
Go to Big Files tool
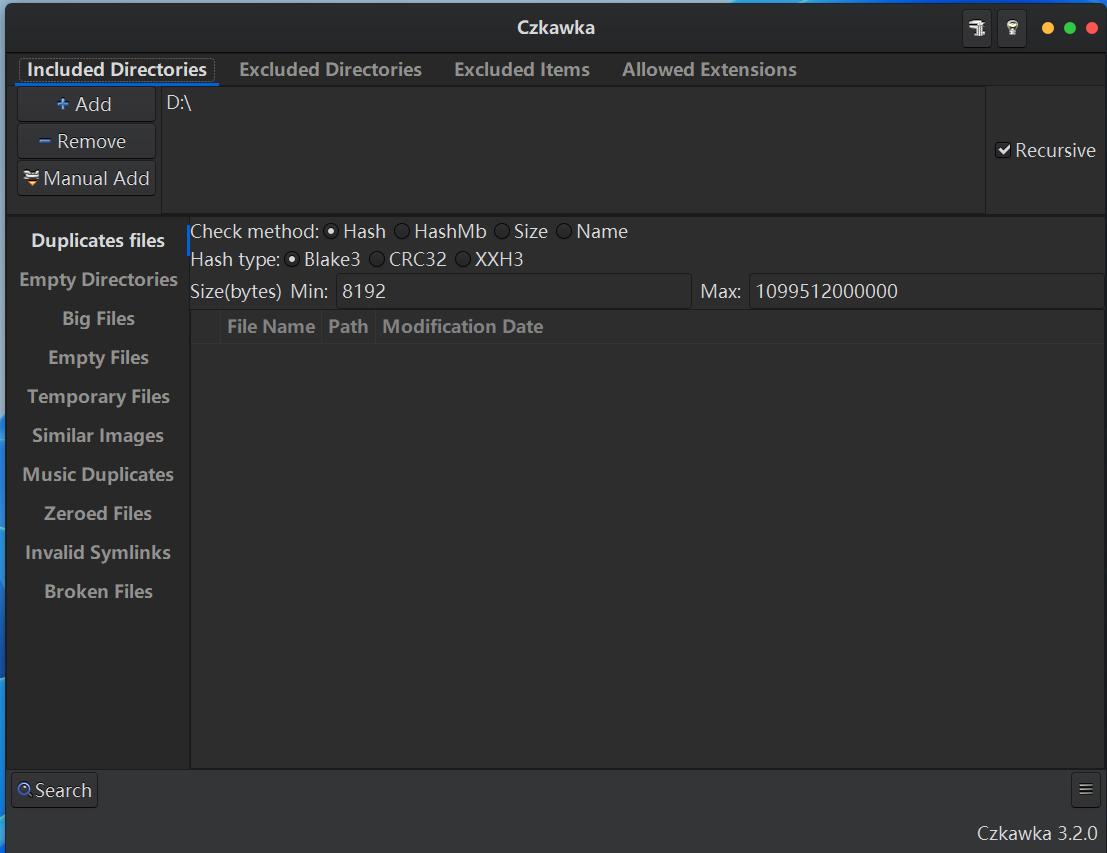click(98, 319)
